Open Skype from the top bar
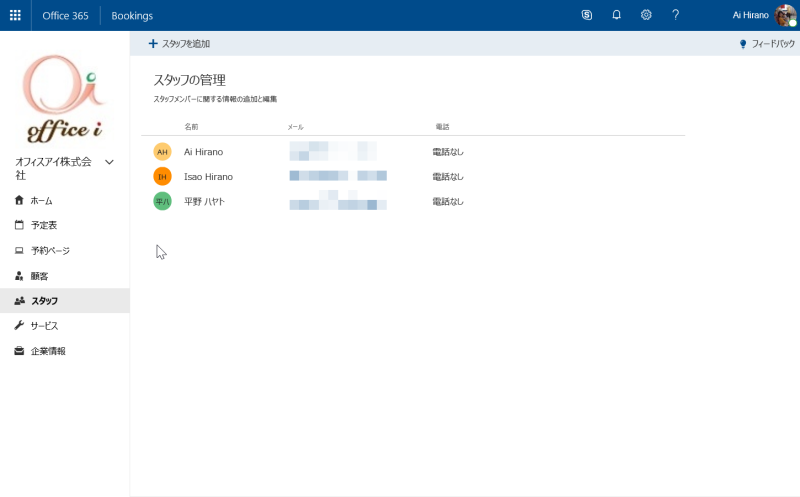The height and width of the screenshot is (497, 800). click(587, 15)
